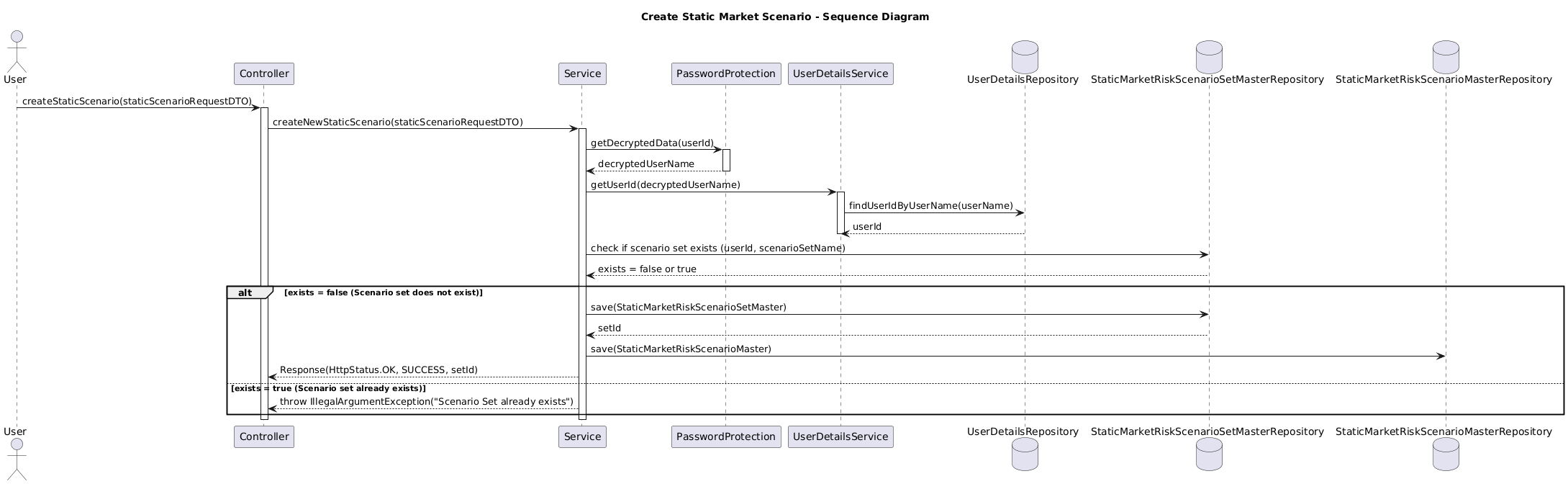Select the bottom UserDetailsService participant box
This screenshot has width=1568, height=484.
(x=840, y=436)
